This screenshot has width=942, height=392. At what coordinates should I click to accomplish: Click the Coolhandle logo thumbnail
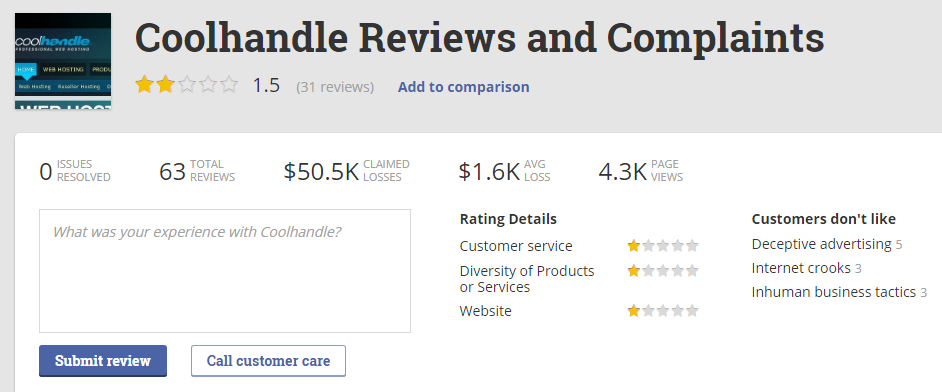63,61
